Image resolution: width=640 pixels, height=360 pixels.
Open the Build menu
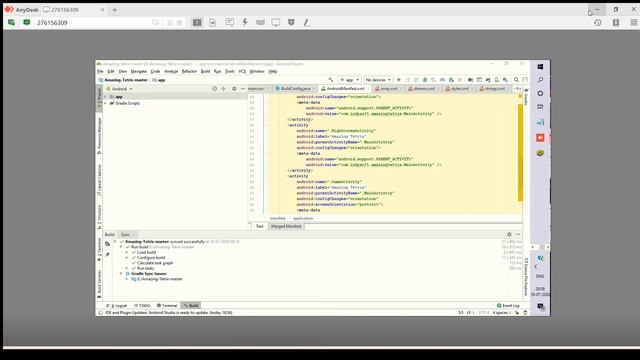click(x=205, y=71)
